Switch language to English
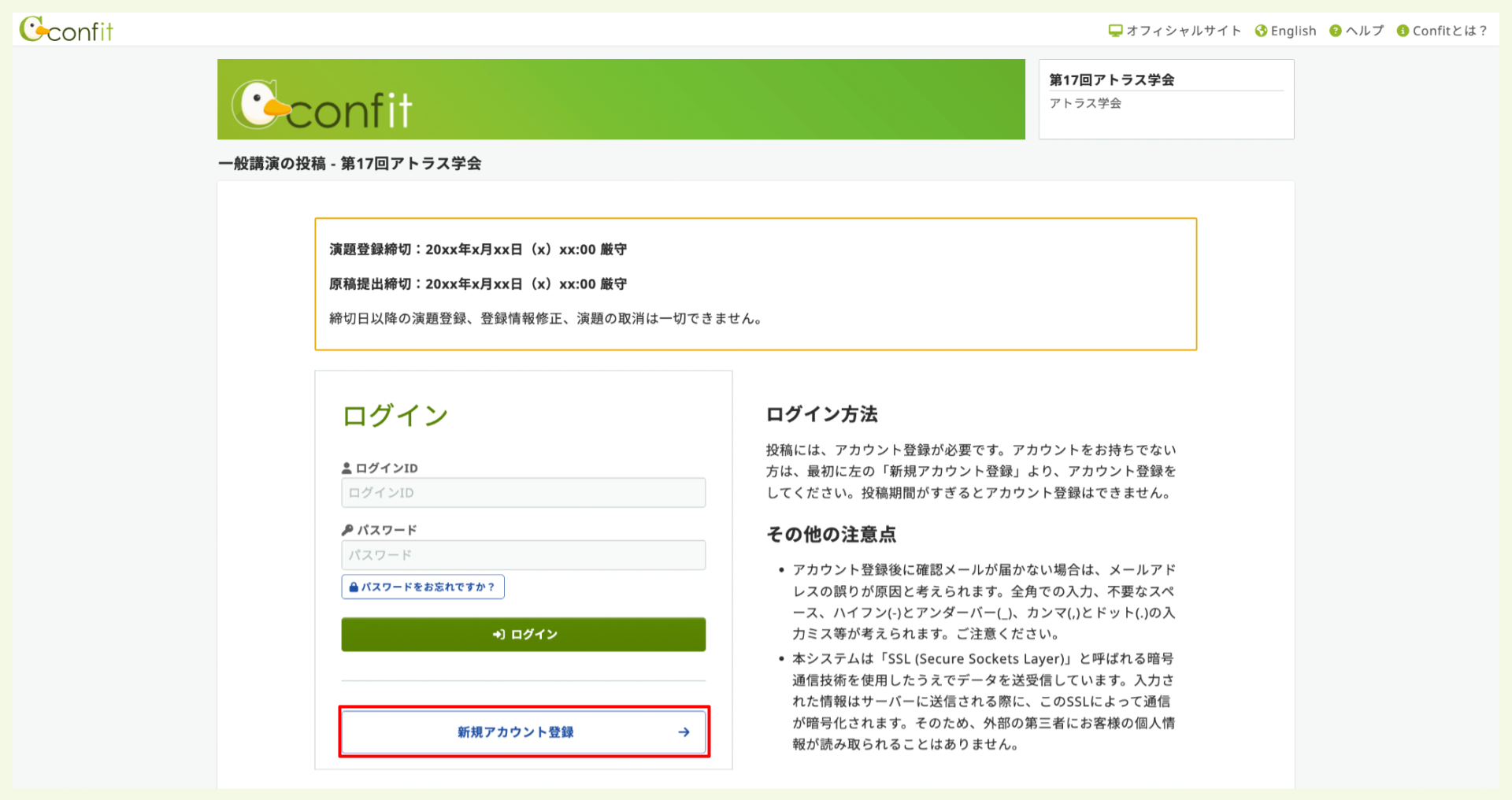This screenshot has height=800, width=1512. coord(1293,31)
